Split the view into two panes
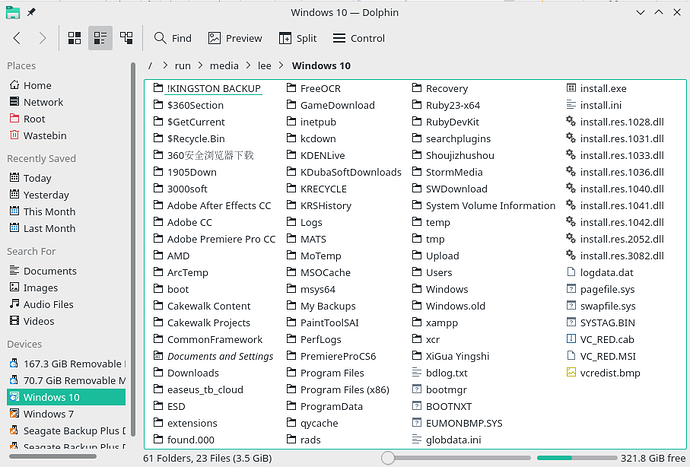 [x=297, y=38]
